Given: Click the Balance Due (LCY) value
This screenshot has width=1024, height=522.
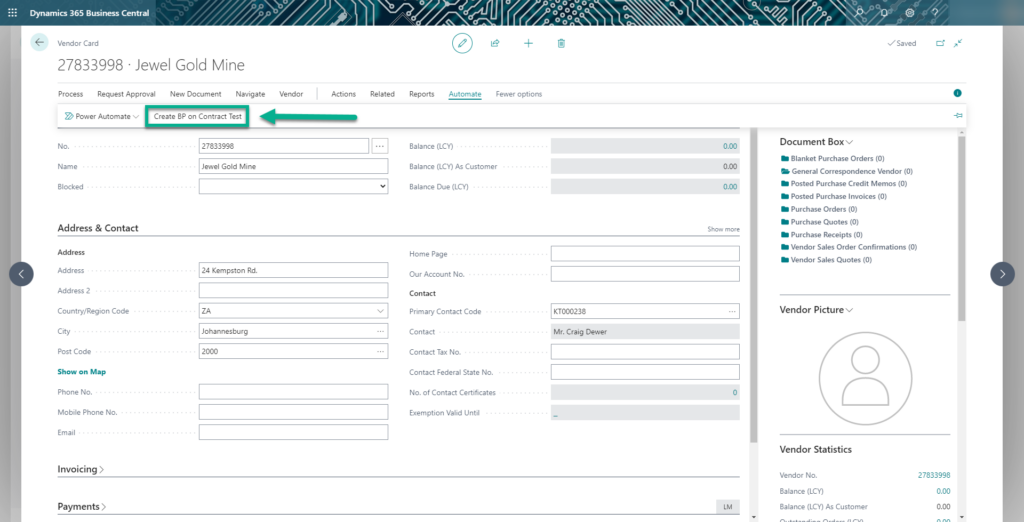Looking at the screenshot, I should [730, 186].
